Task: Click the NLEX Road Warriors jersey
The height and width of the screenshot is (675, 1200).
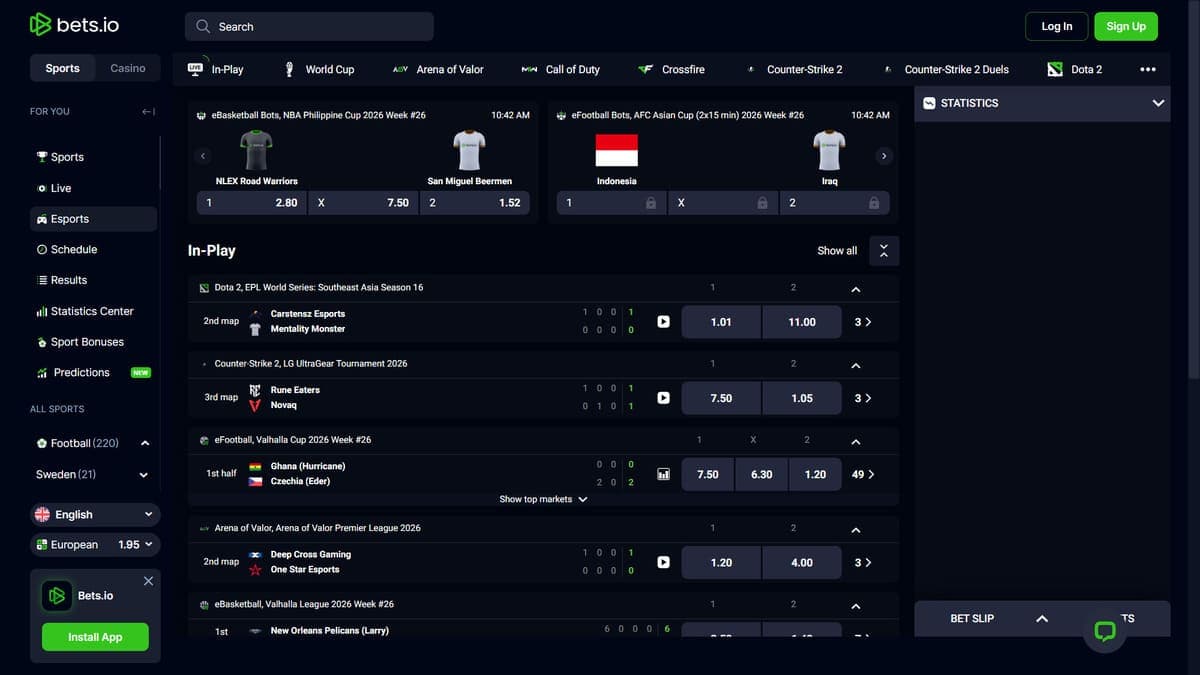Action: click(x=257, y=151)
